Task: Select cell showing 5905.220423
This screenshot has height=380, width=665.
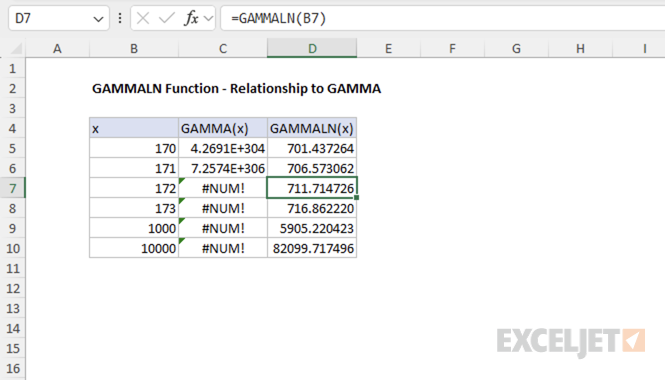Action: (312, 228)
